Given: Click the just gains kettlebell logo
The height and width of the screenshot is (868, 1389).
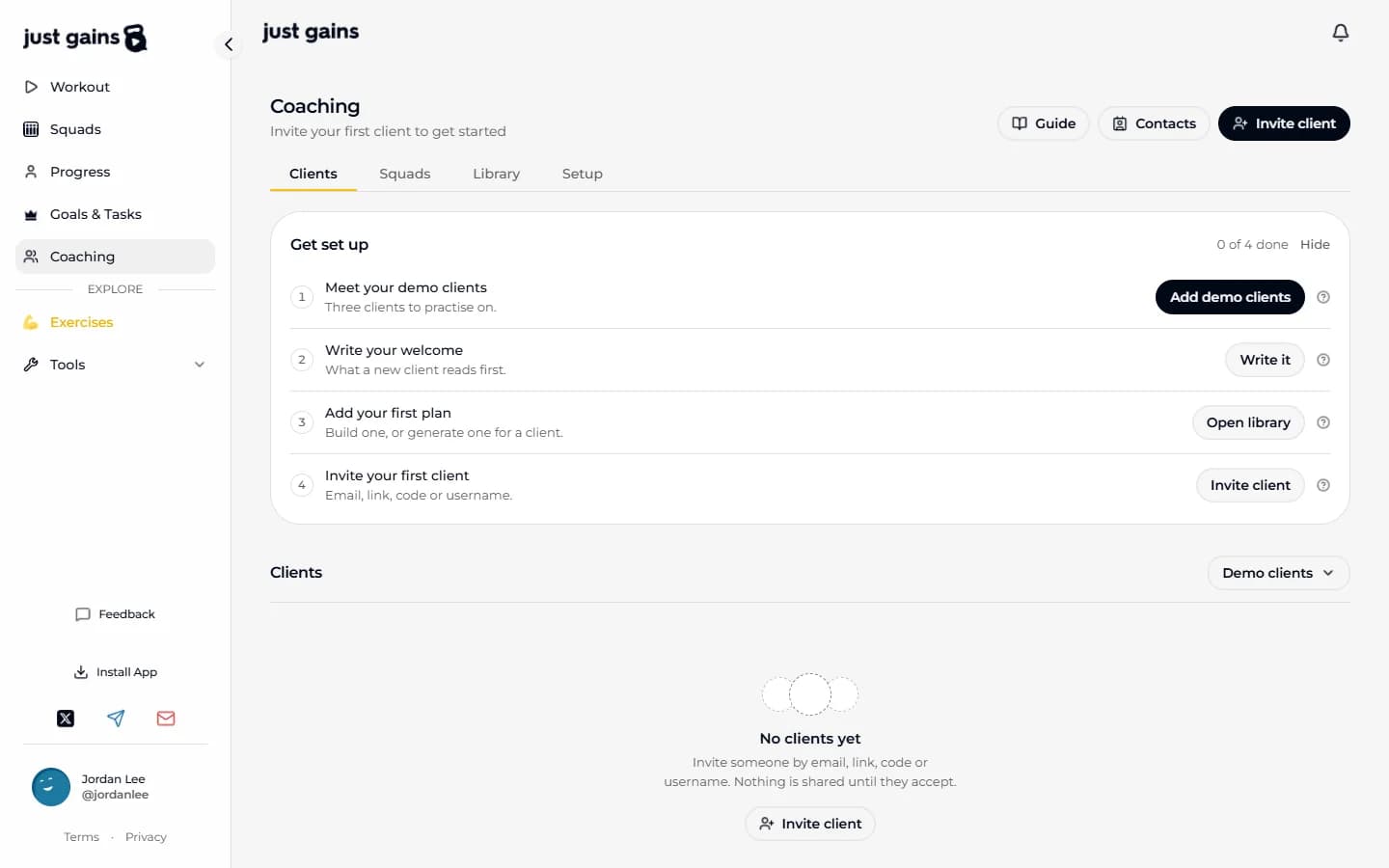Looking at the screenshot, I should pos(85,38).
